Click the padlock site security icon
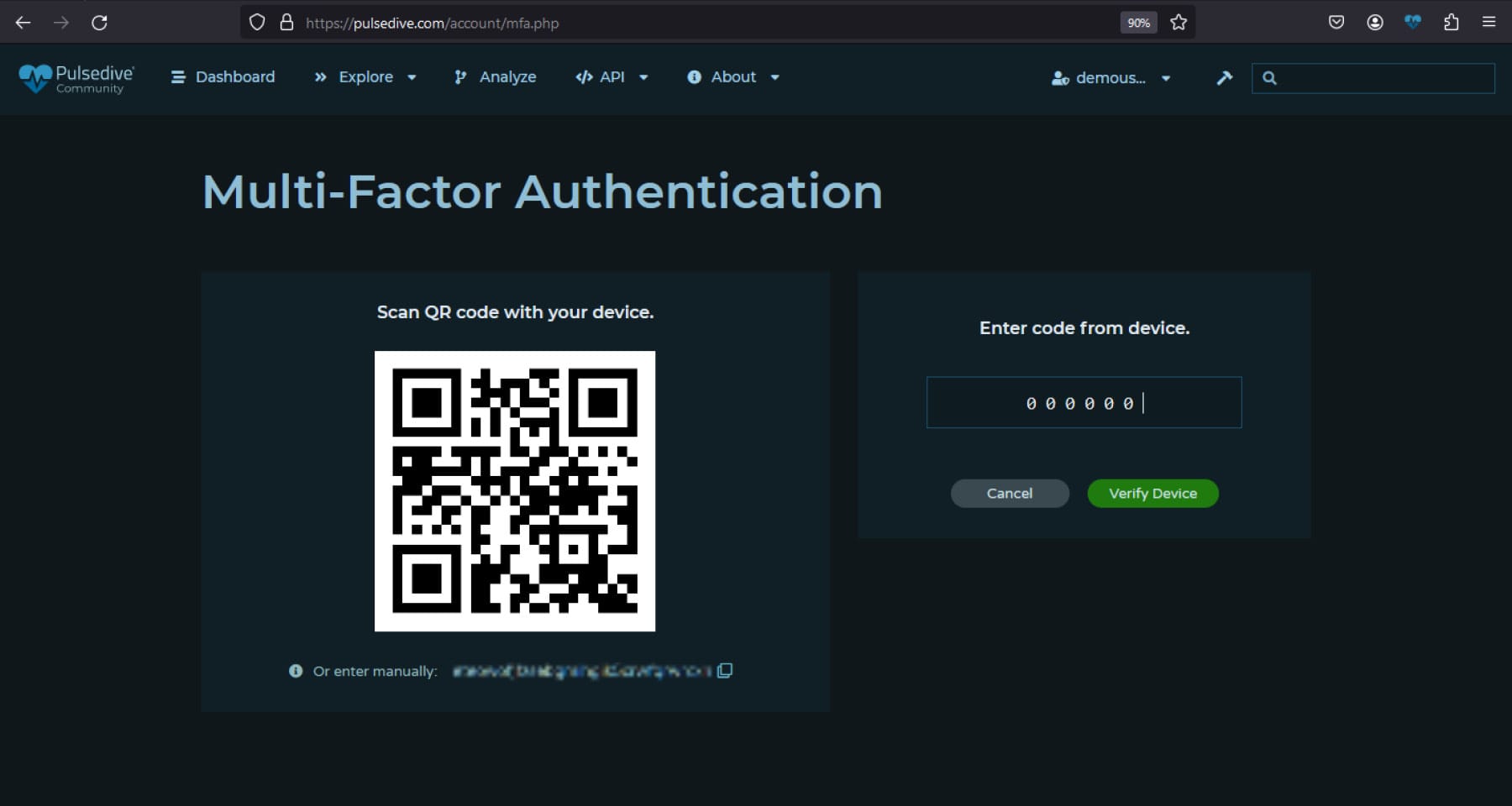This screenshot has width=1512, height=806. point(286,23)
